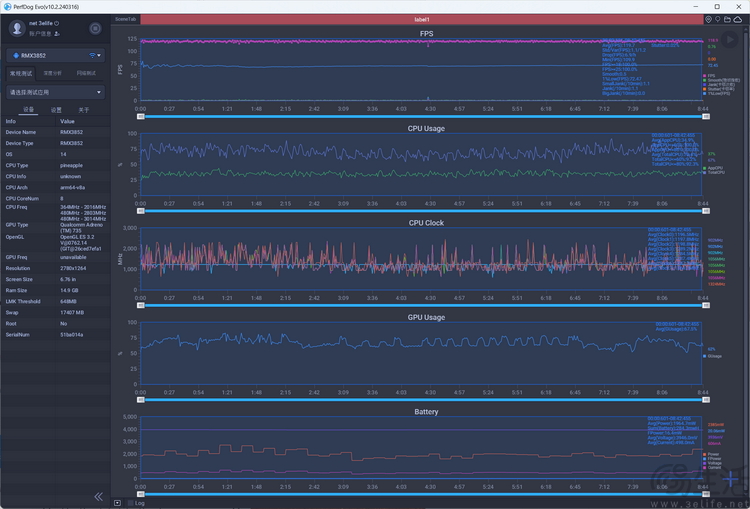Click the location pin icon in the top toolbar
This screenshot has height=509, width=750.
[717, 19]
